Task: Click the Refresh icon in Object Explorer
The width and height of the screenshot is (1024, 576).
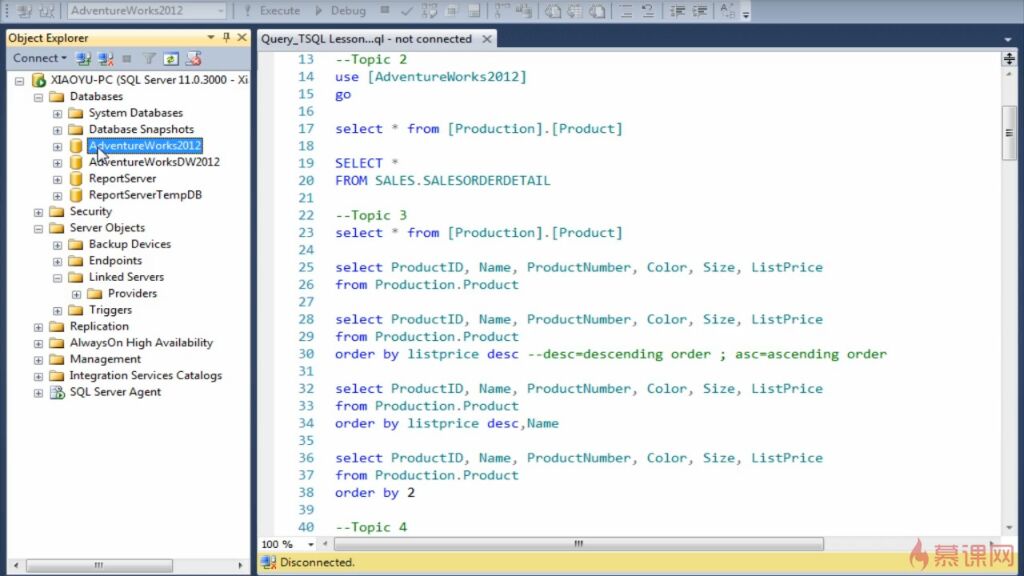Action: point(170,59)
